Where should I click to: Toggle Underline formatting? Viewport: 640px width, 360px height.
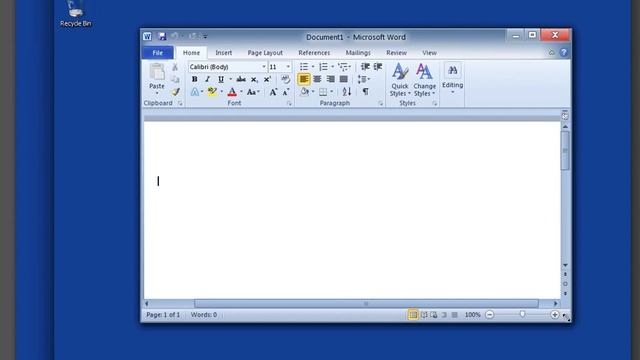pyautogui.click(x=221, y=79)
